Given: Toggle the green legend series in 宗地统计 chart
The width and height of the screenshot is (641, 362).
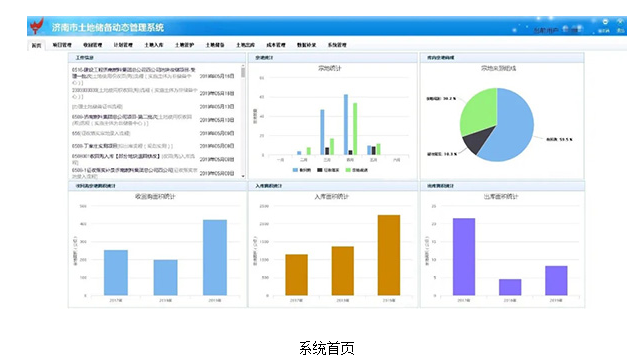Looking at the screenshot, I should [x=356, y=170].
